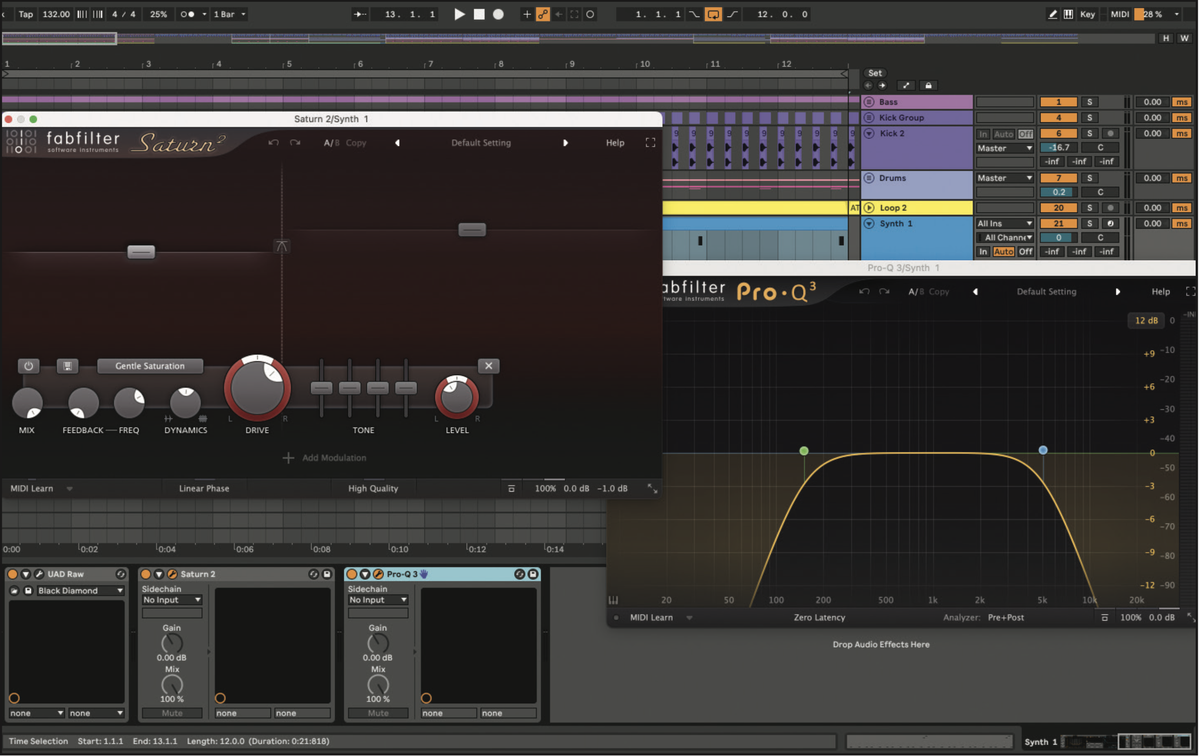Open the Black Diamond preset dropdown
The height and width of the screenshot is (756, 1200).
pos(80,591)
